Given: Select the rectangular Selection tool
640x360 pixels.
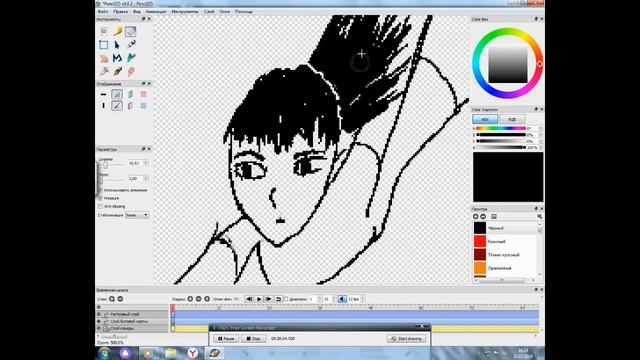Looking at the screenshot, I should tap(104, 44).
